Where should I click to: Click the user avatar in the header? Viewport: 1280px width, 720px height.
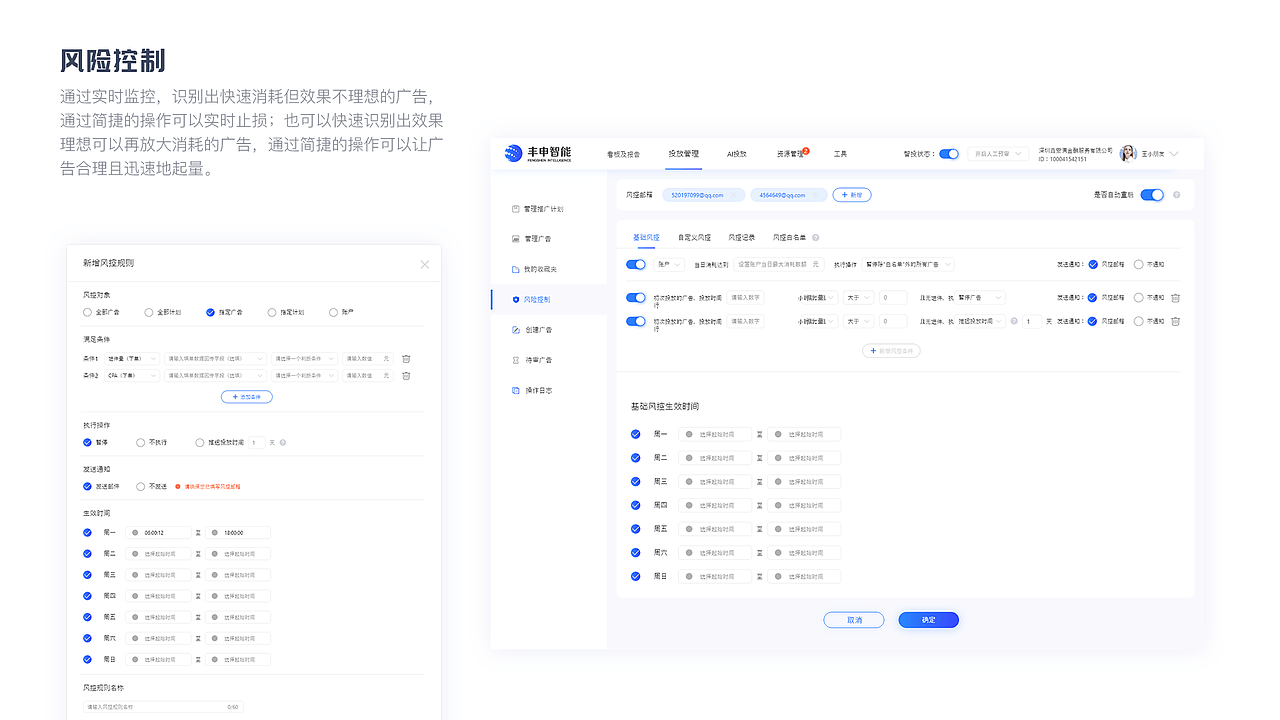click(1128, 153)
